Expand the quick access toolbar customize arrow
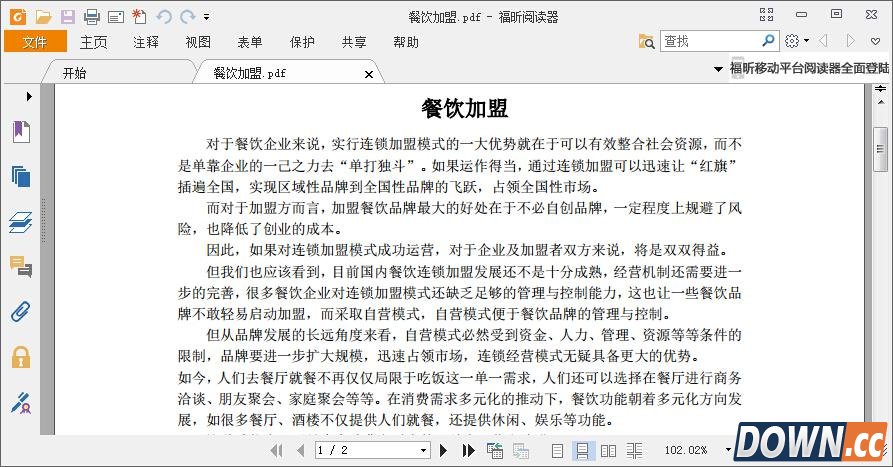 (x=206, y=17)
